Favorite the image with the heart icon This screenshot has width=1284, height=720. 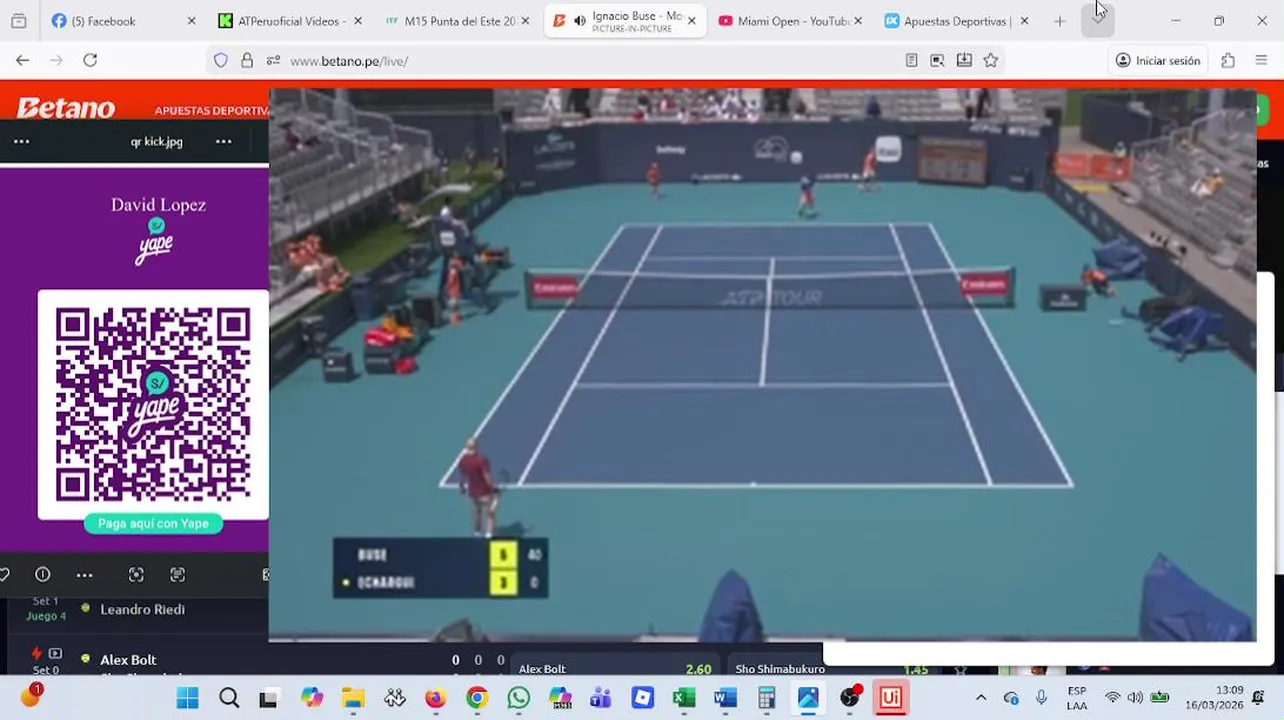pyautogui.click(x=4, y=574)
